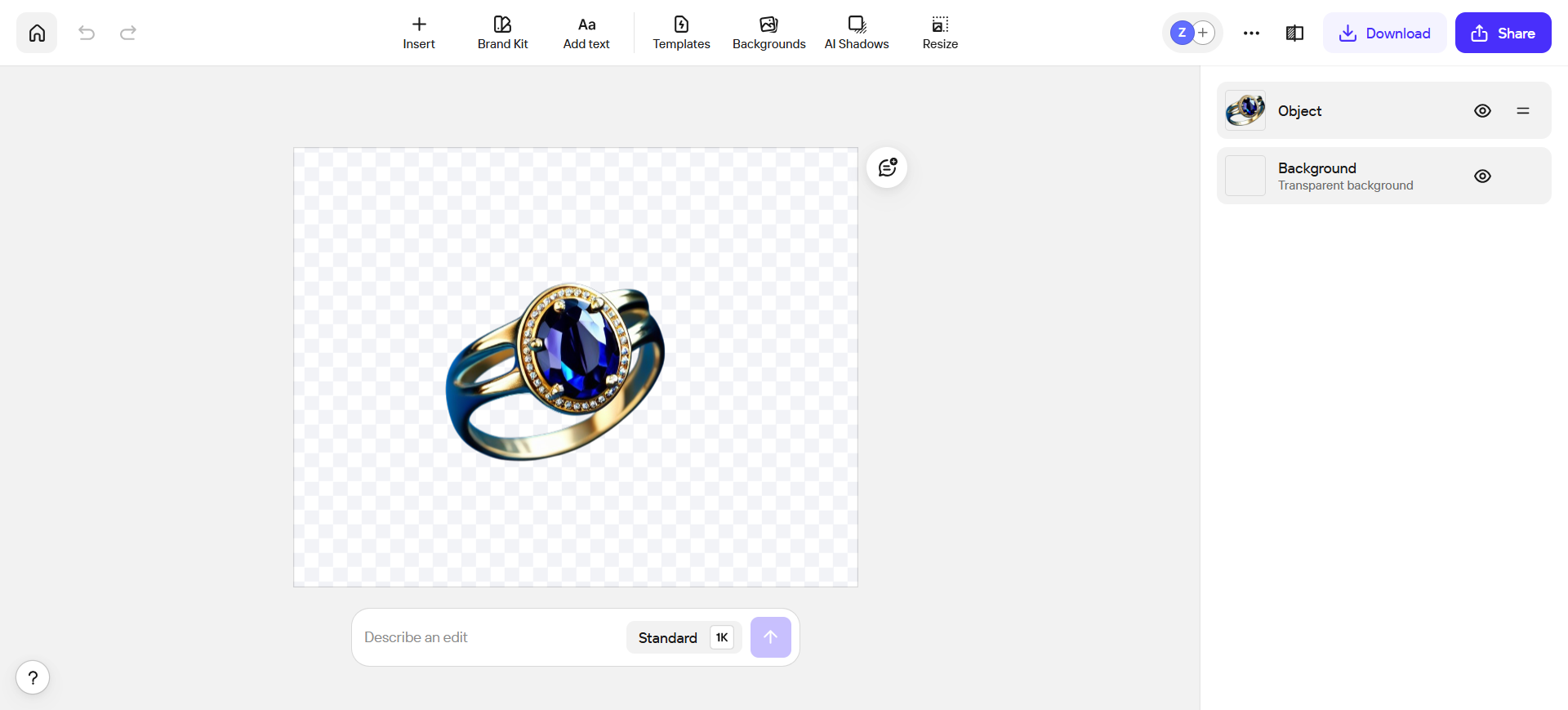The width and height of the screenshot is (1568, 710).
Task: Submit the edit prompt with the arrow button
Action: tap(771, 637)
